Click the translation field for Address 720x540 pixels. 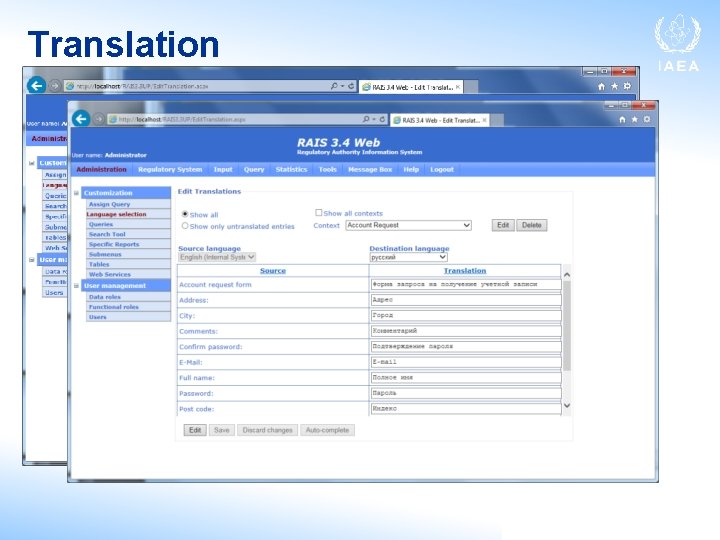point(466,300)
